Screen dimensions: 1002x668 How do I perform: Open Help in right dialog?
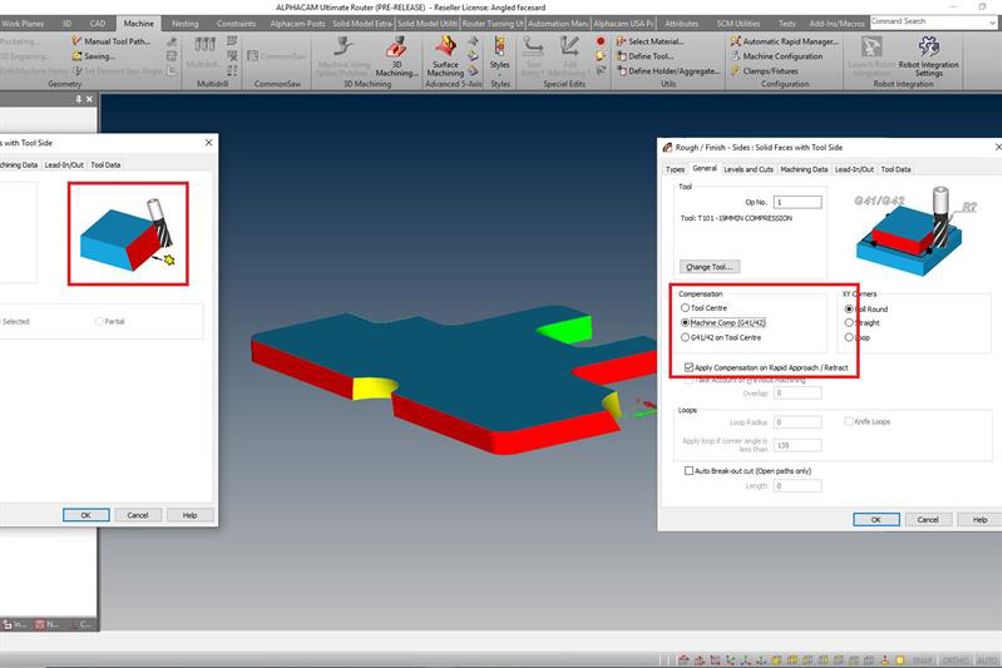pos(980,520)
